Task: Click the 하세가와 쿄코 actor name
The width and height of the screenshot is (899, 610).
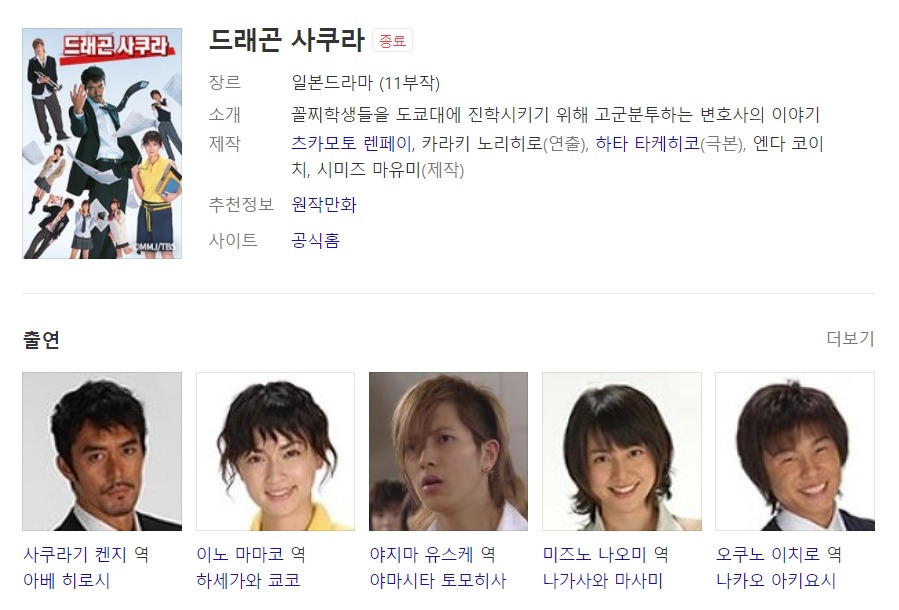Action: (x=248, y=581)
